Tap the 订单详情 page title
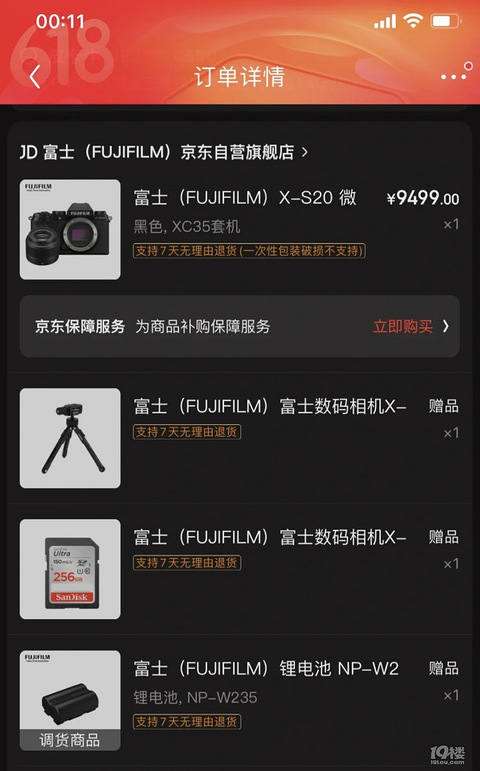 [240, 76]
